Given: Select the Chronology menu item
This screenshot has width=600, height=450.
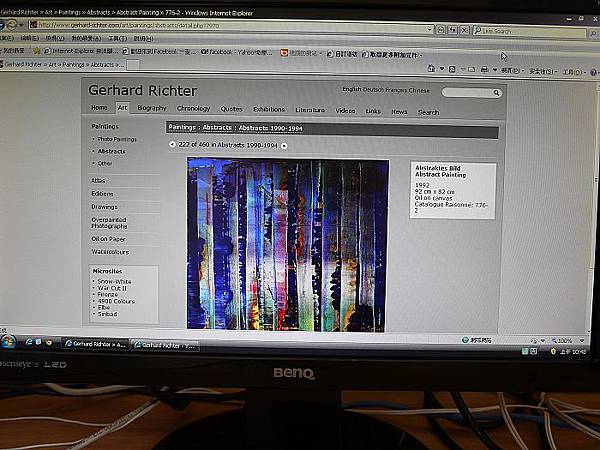Looking at the screenshot, I should 193,108.
